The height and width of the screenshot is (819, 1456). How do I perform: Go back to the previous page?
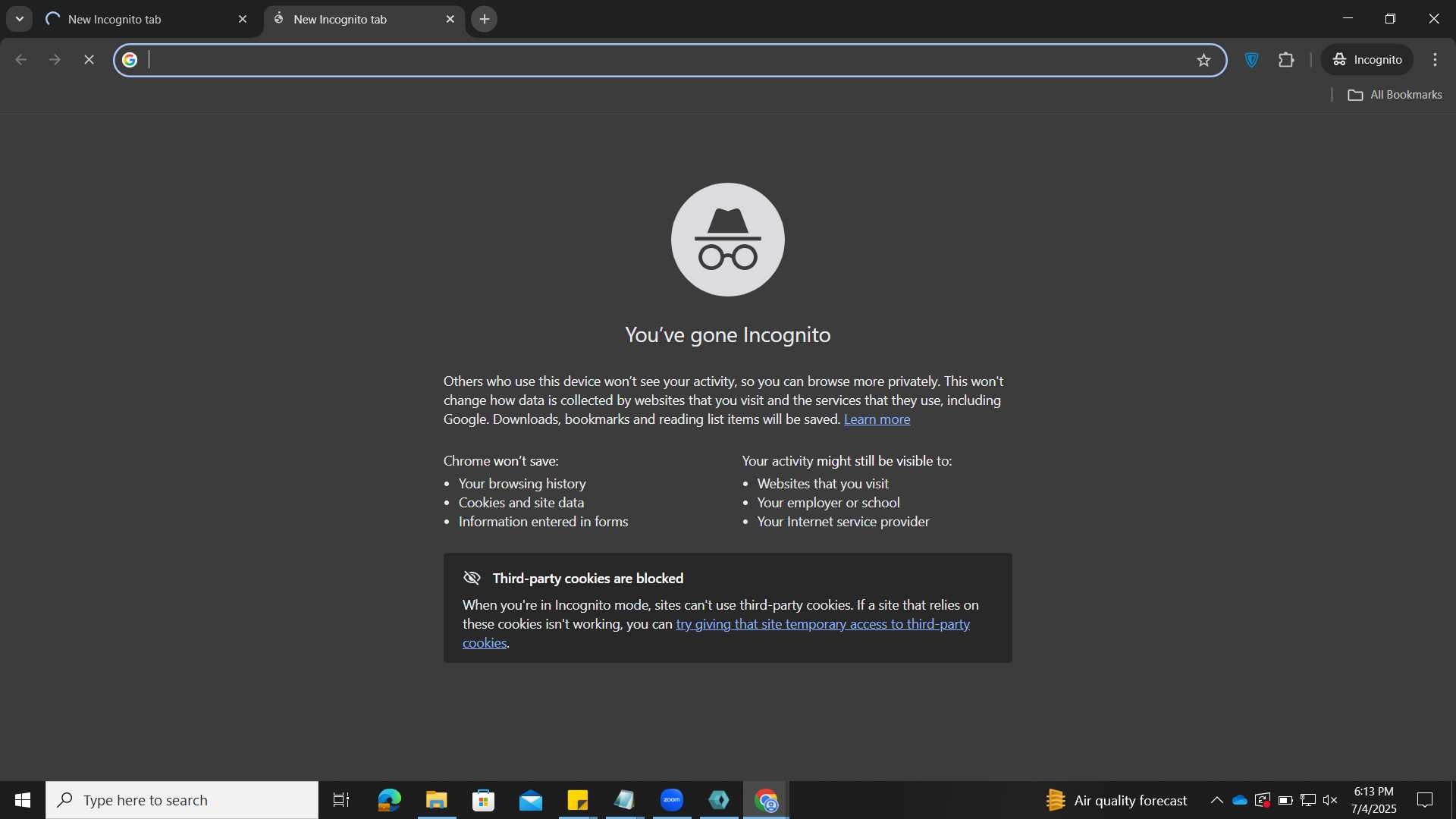click(21, 60)
